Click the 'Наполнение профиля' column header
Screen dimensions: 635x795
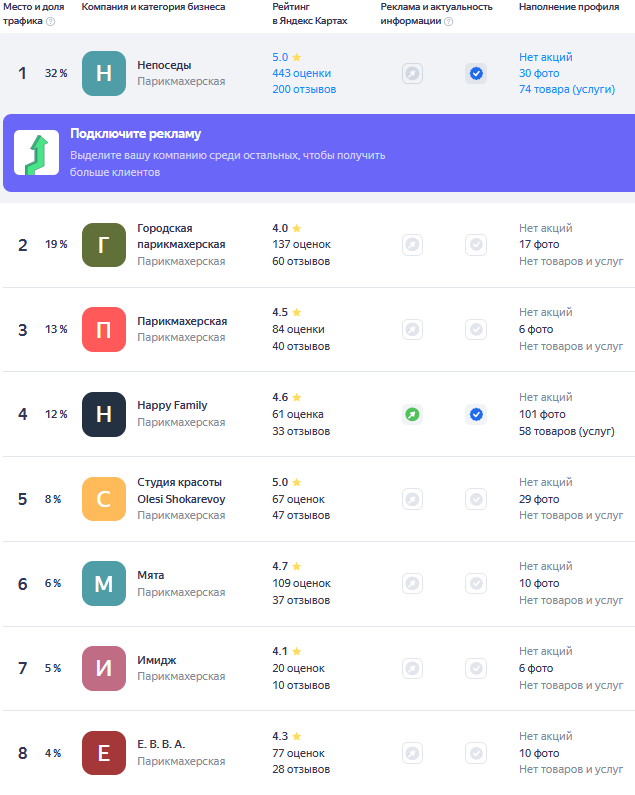569,7
